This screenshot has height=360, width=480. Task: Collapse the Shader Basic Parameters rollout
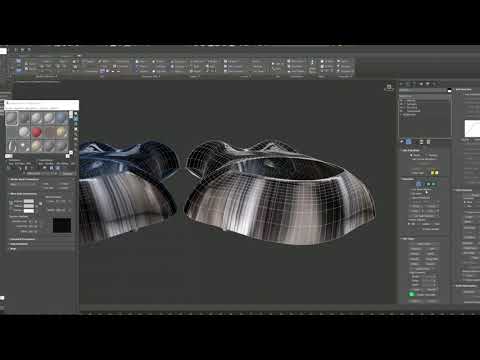(24, 179)
